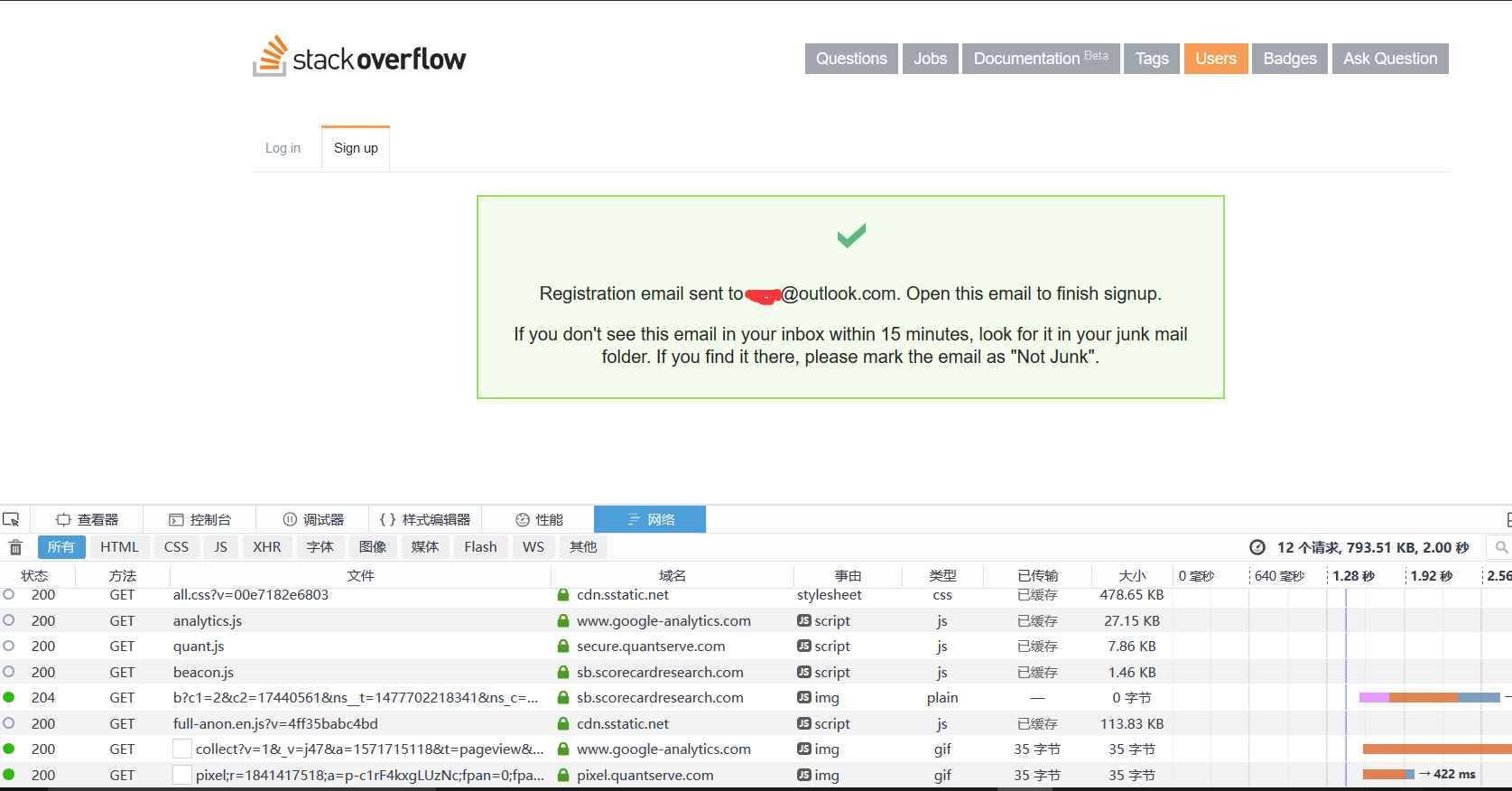
Task: Click lock icon beside pixel.quantserve.com
Action: (563, 775)
